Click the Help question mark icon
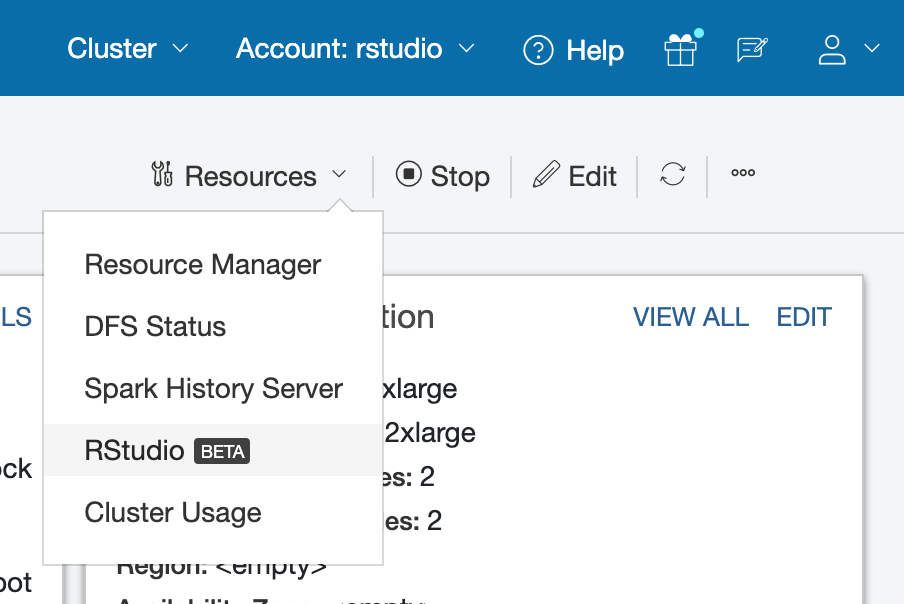The height and width of the screenshot is (604, 904). [539, 50]
